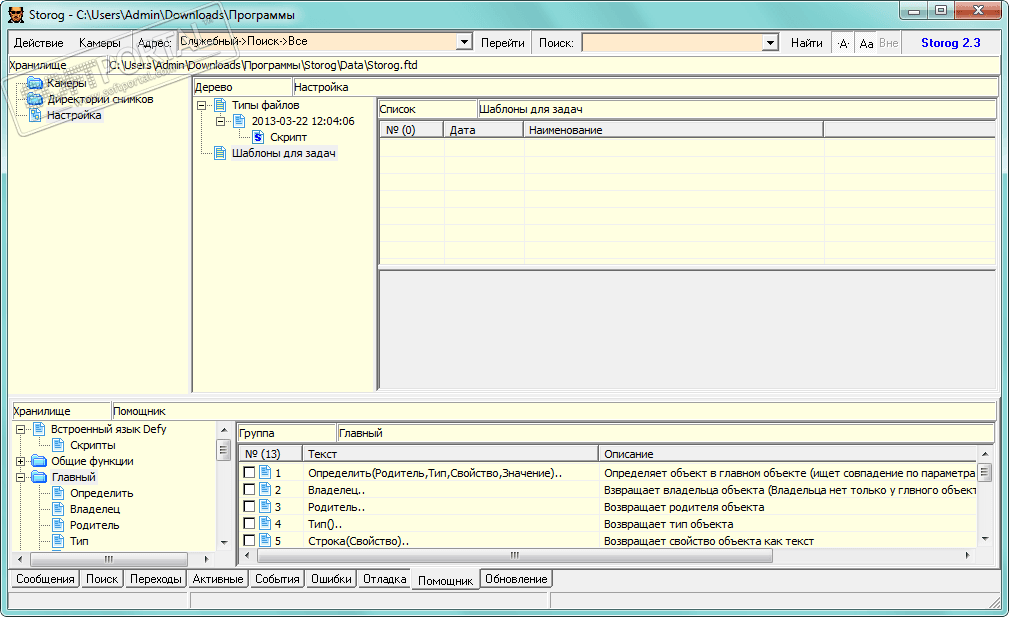Click the Общие функции folder icon
The image size is (1009, 617).
click(39, 461)
